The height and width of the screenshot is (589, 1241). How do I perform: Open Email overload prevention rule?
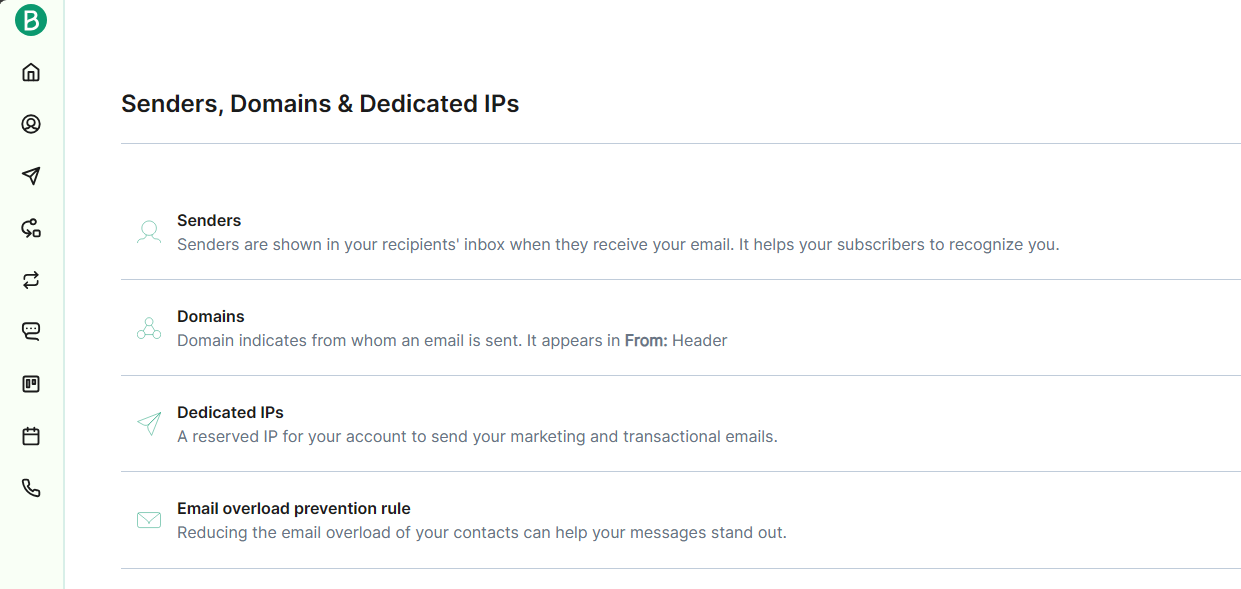pos(294,508)
